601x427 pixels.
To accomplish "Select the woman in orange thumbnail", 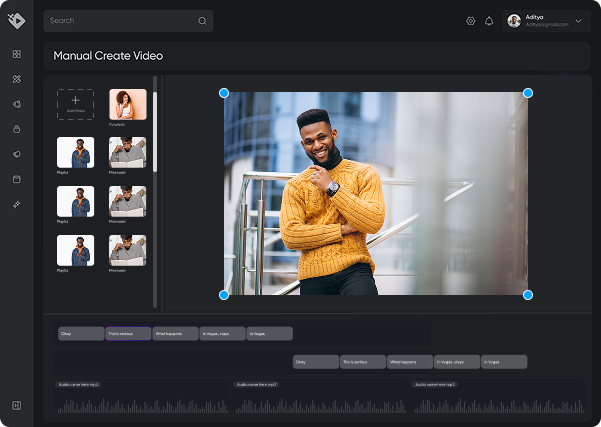I will point(127,104).
